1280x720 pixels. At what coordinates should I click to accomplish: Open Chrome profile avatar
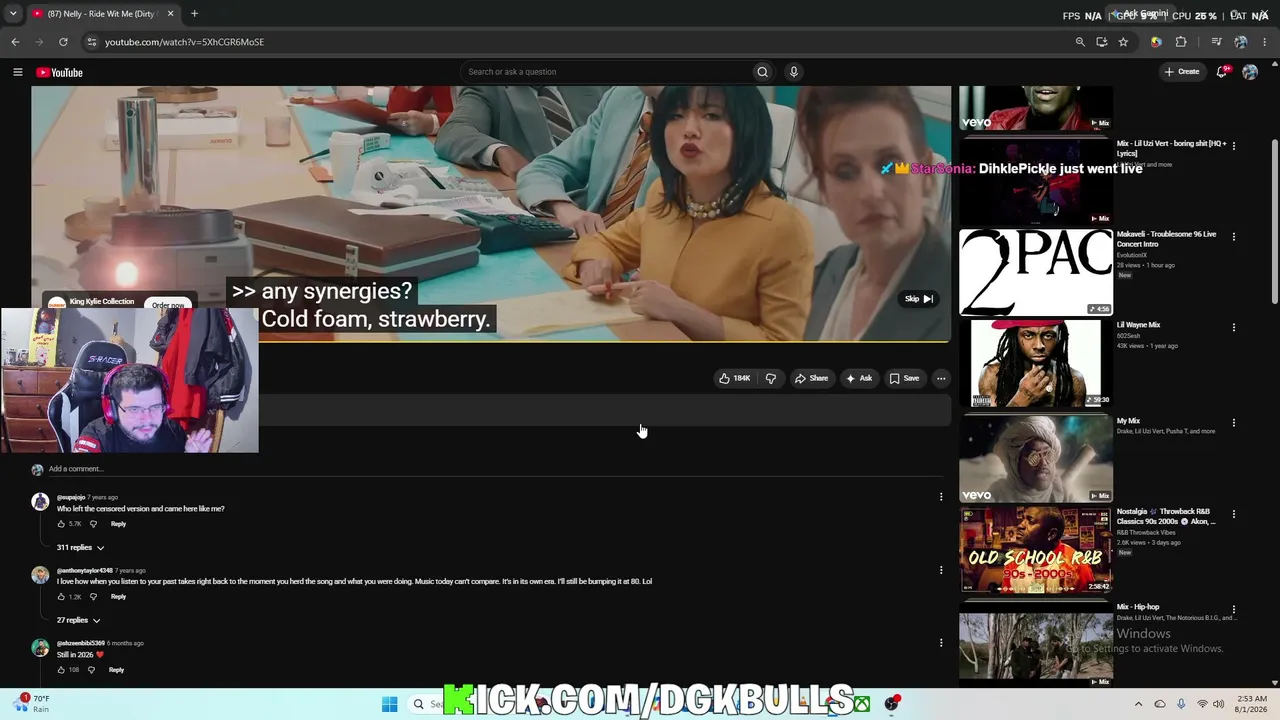click(x=1241, y=42)
